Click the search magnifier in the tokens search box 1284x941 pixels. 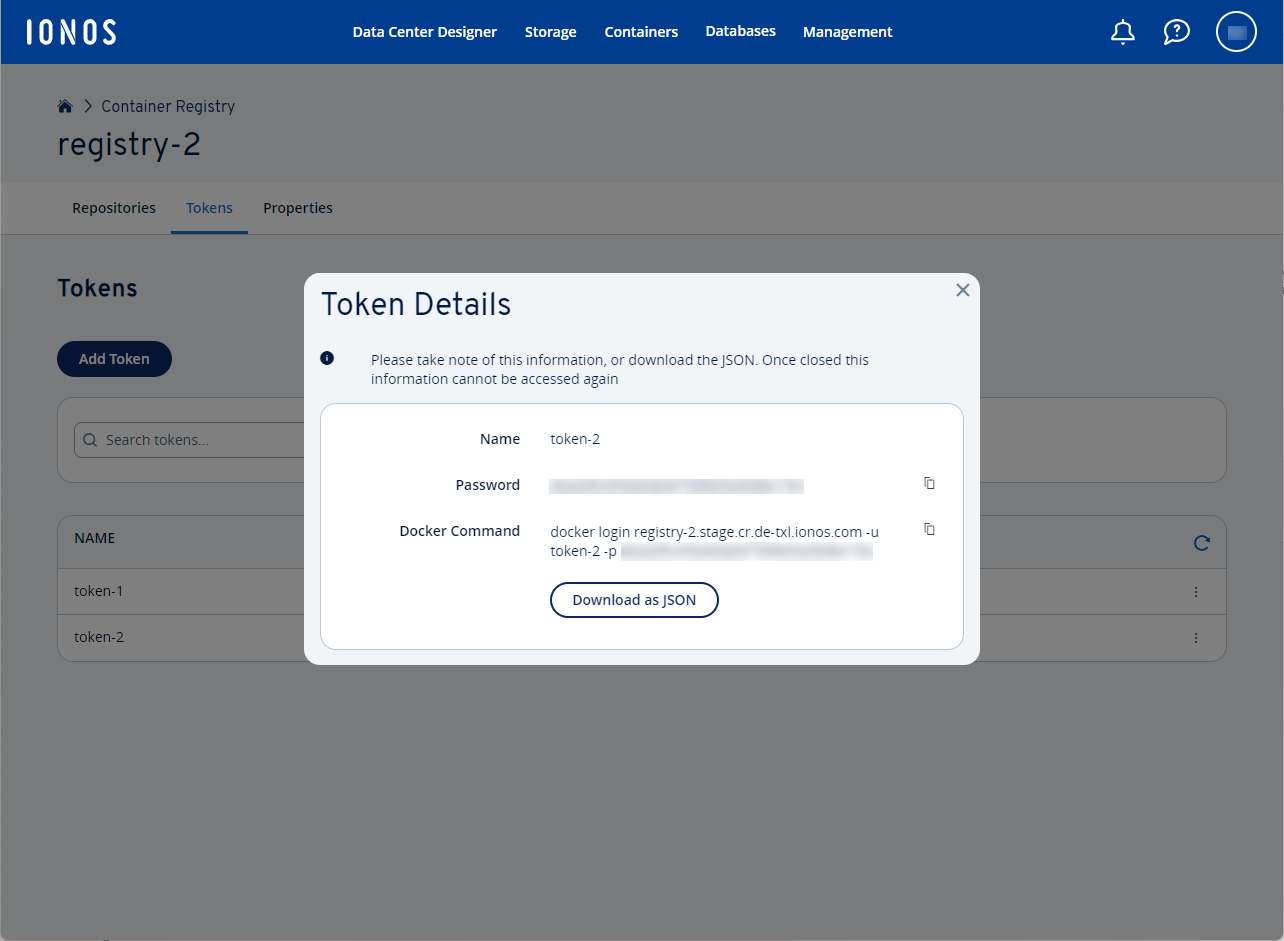(90, 439)
